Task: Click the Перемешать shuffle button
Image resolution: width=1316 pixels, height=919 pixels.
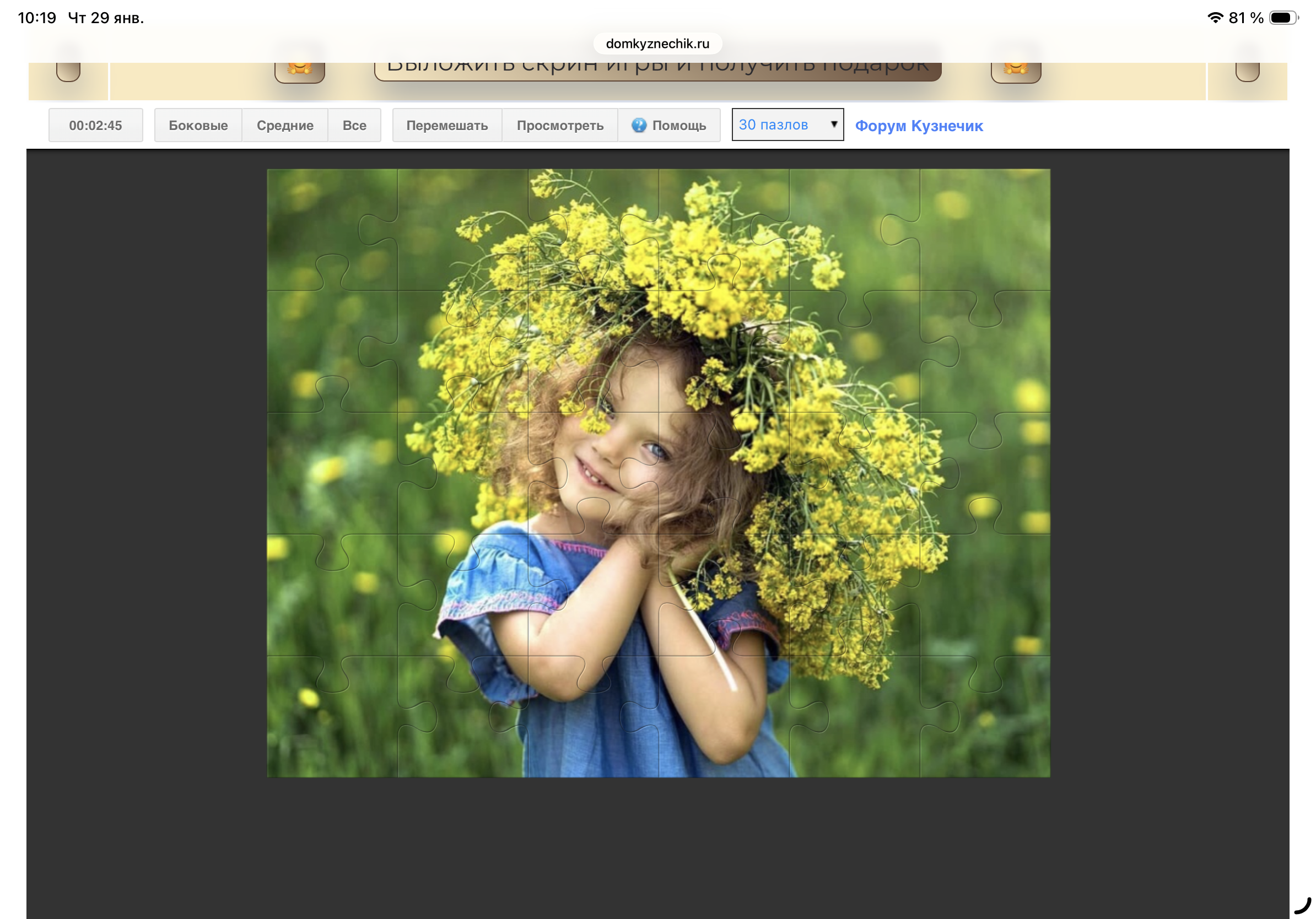Action: 446,125
